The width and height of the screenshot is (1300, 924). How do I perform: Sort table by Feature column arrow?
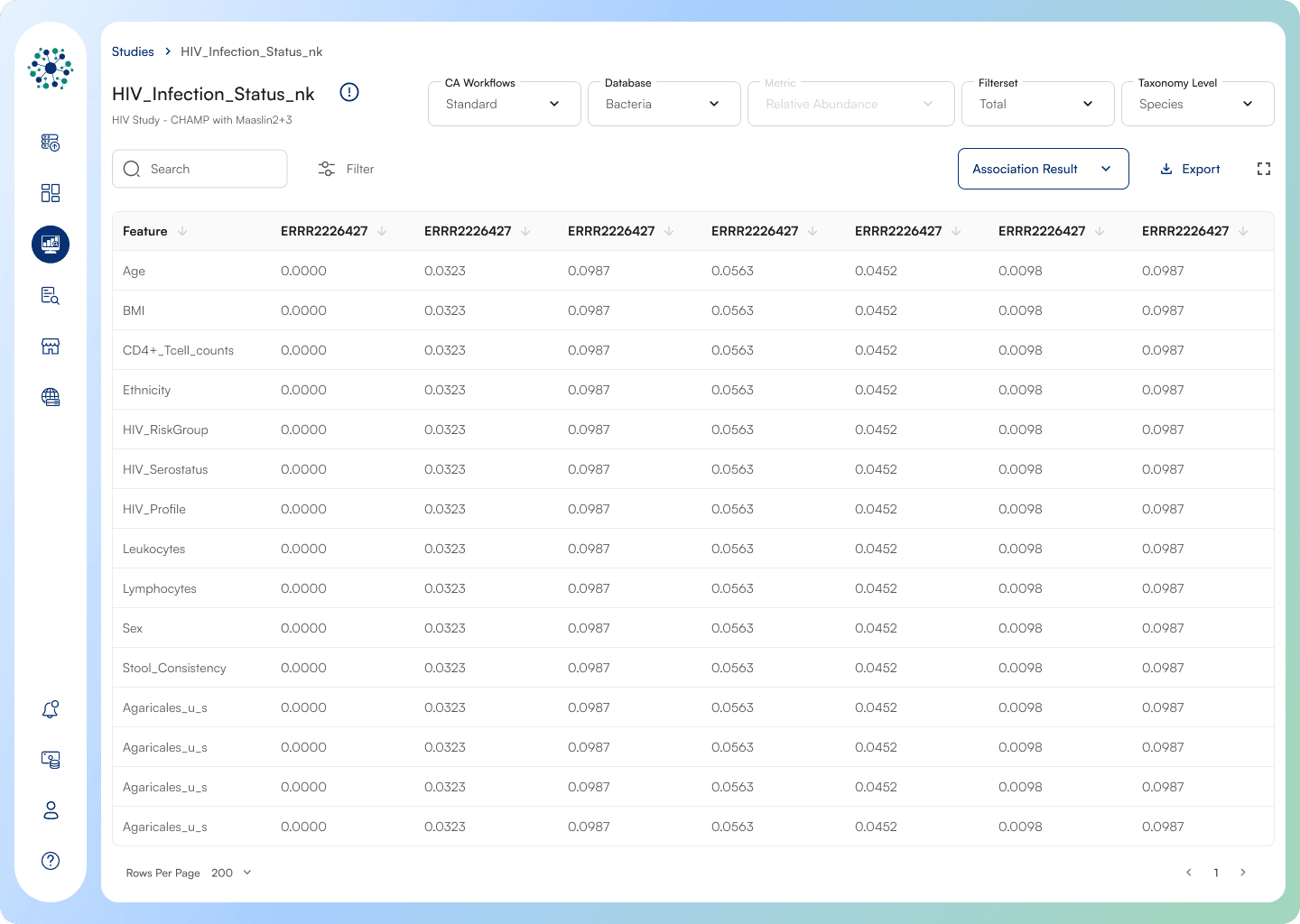click(182, 231)
